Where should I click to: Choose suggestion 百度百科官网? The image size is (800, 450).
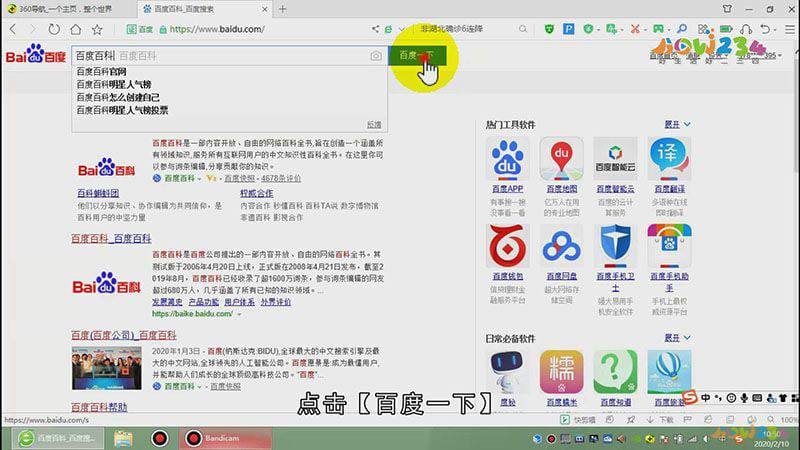pos(101,71)
